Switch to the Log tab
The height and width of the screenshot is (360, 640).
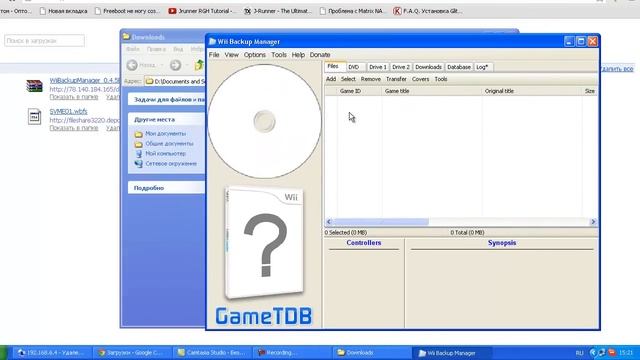click(482, 67)
